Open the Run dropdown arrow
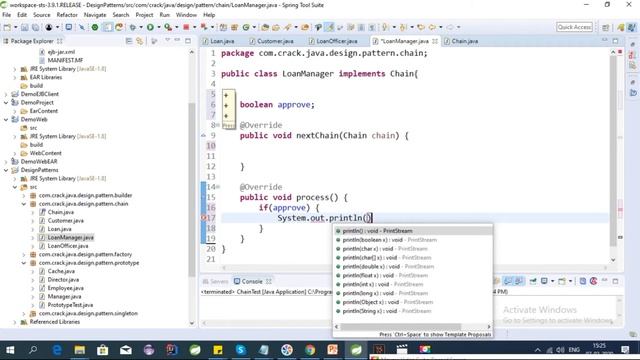This screenshot has height=360, width=640. click(158, 27)
